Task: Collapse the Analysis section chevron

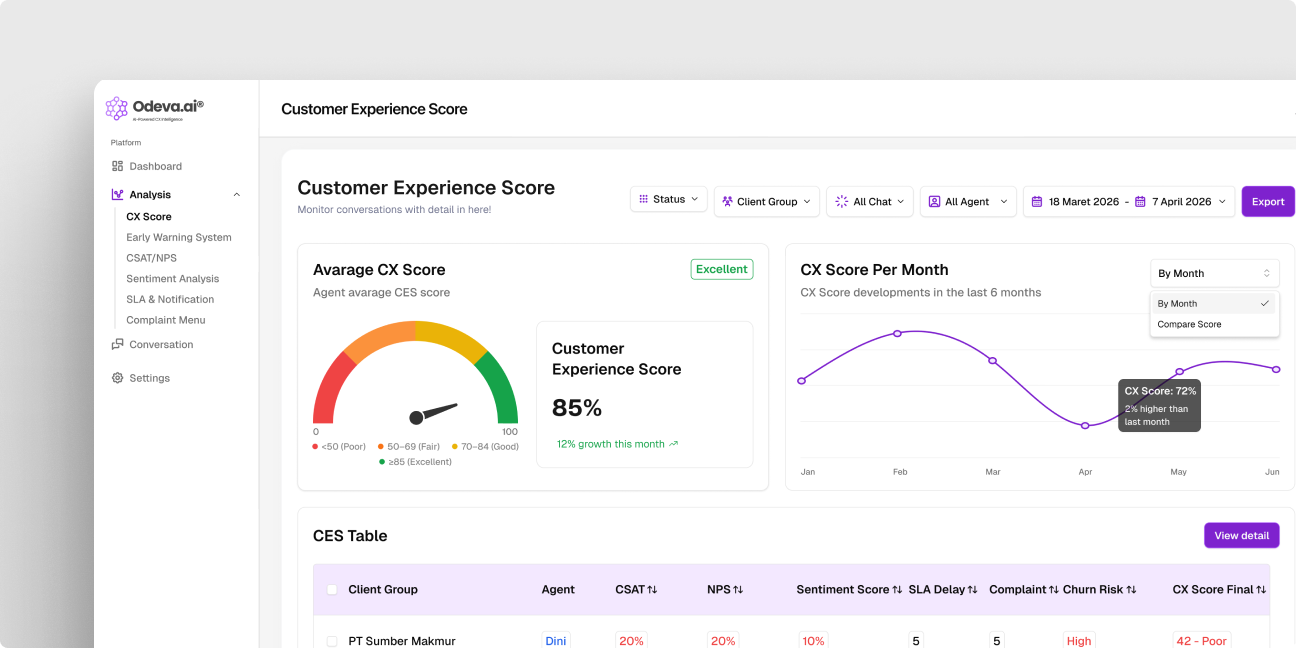Action: 237,195
